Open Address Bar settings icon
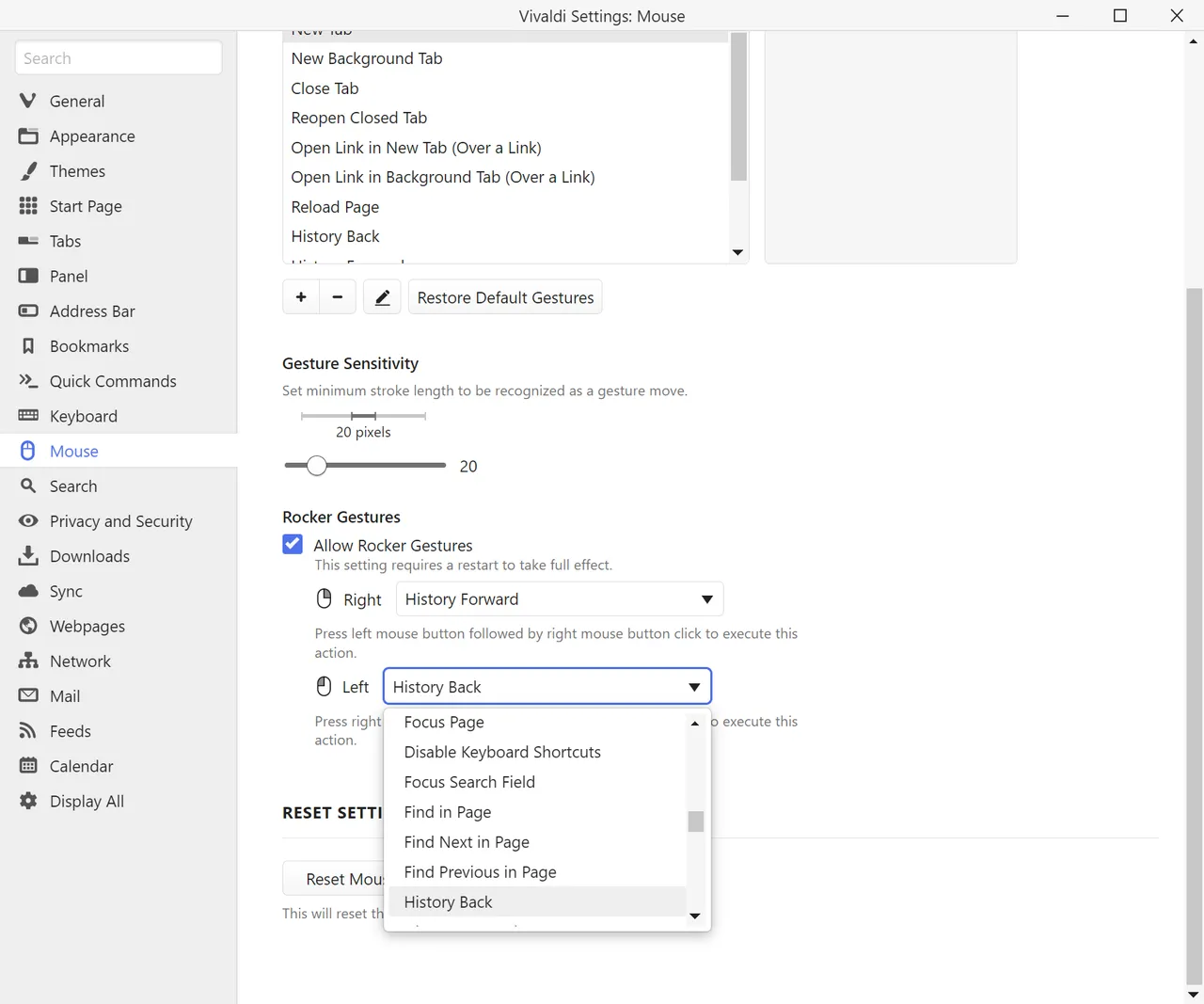This screenshot has height=1004, width=1204. tap(28, 311)
